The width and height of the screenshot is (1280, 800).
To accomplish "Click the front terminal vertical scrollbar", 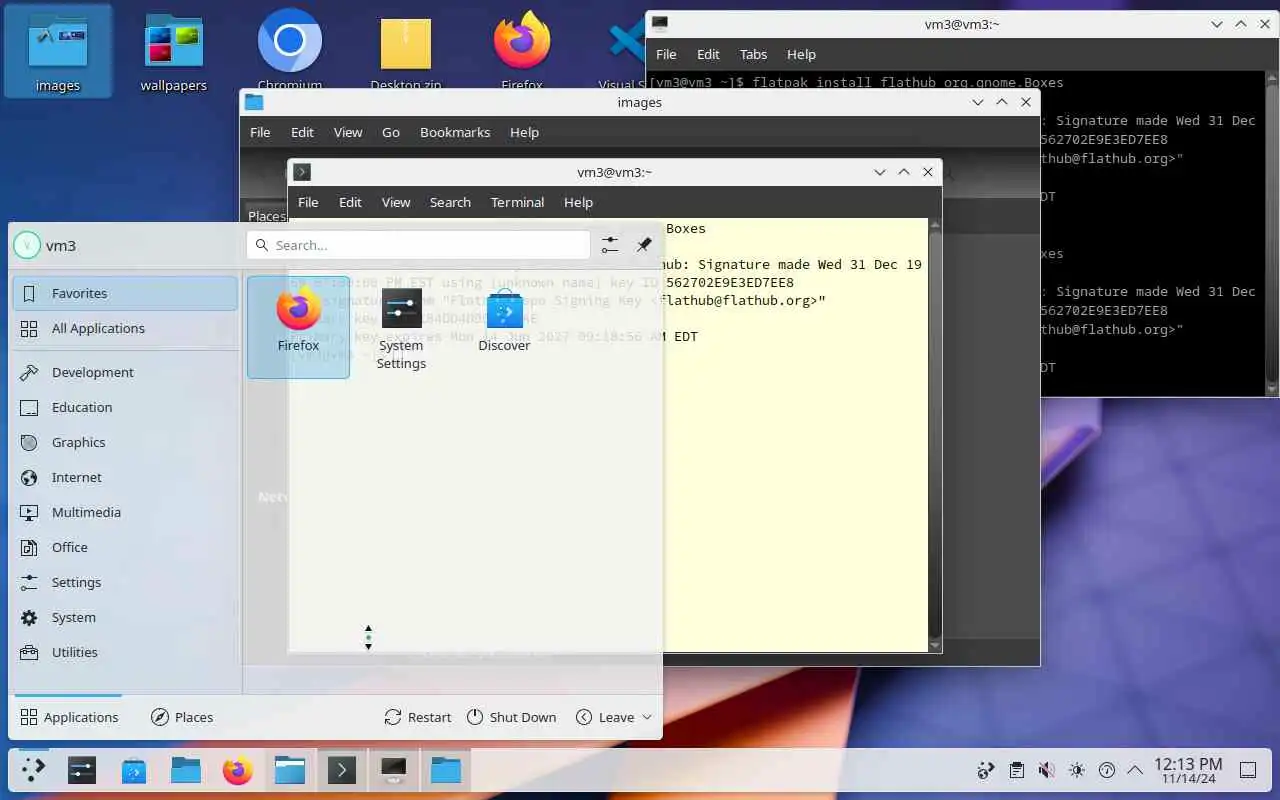I will 935,435.
